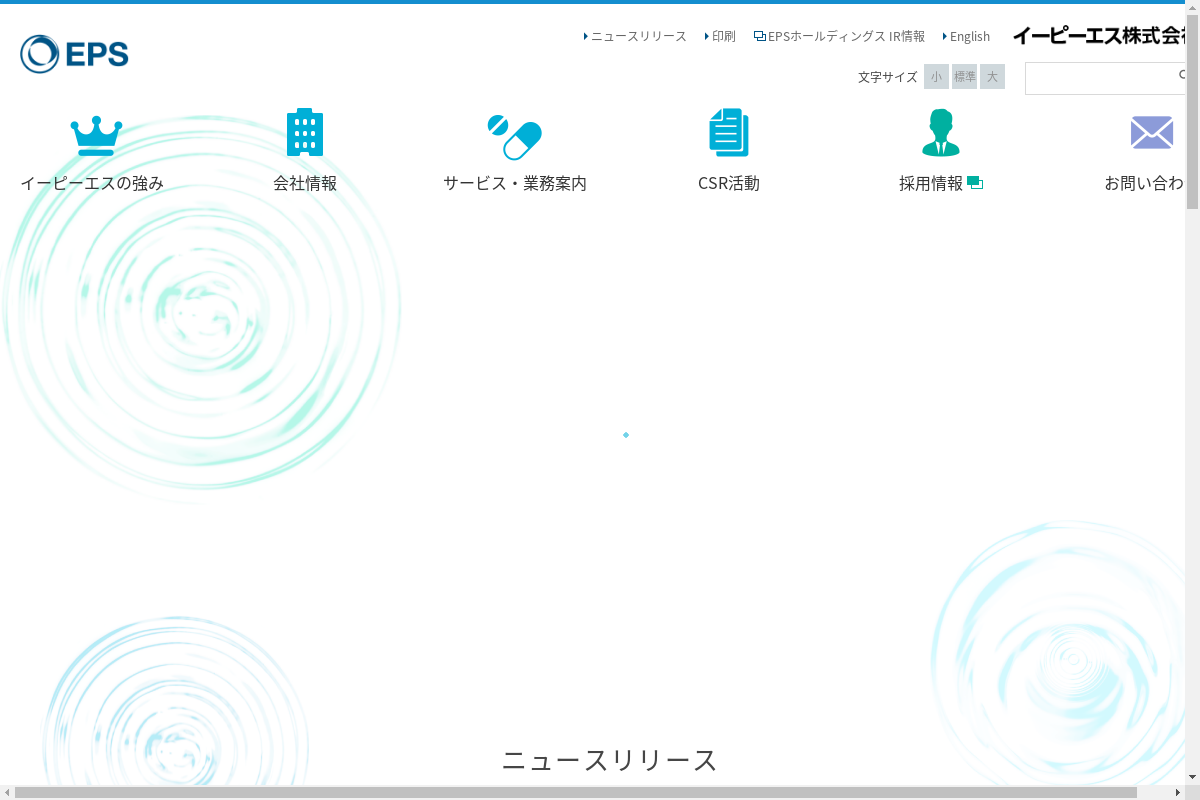
Task: Click the building icon for 会社情報
Action: pos(305,132)
